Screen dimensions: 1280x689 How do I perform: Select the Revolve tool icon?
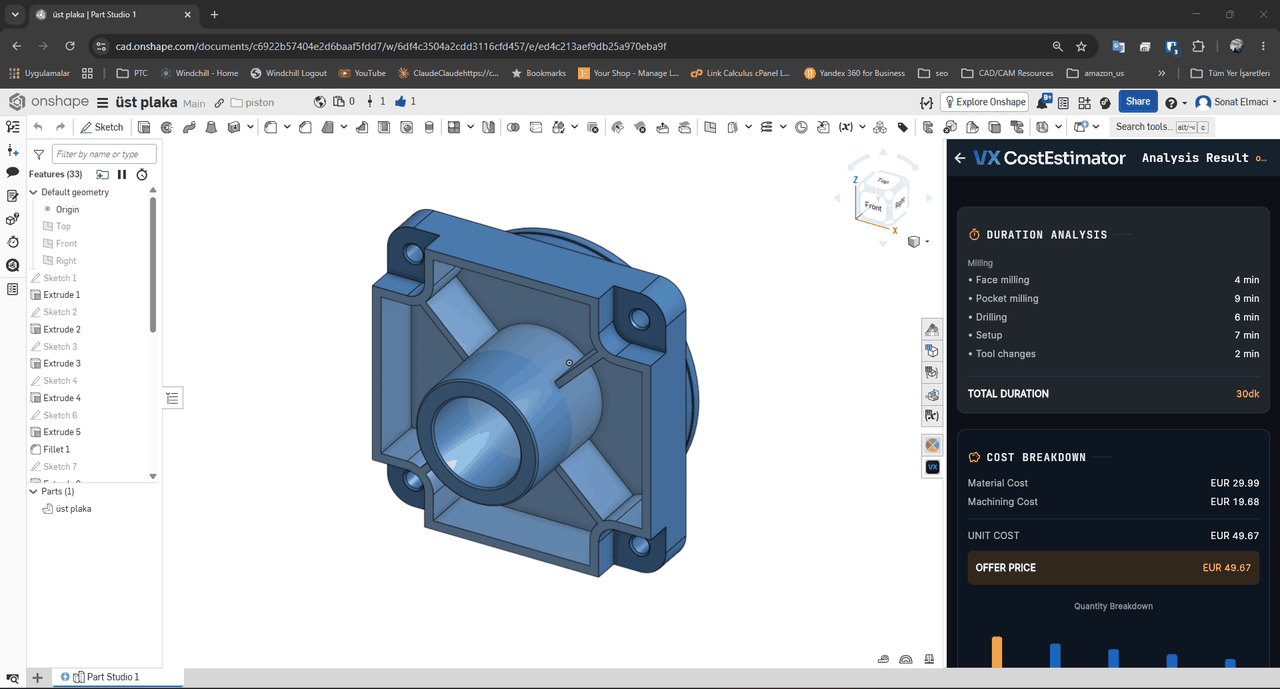point(166,127)
